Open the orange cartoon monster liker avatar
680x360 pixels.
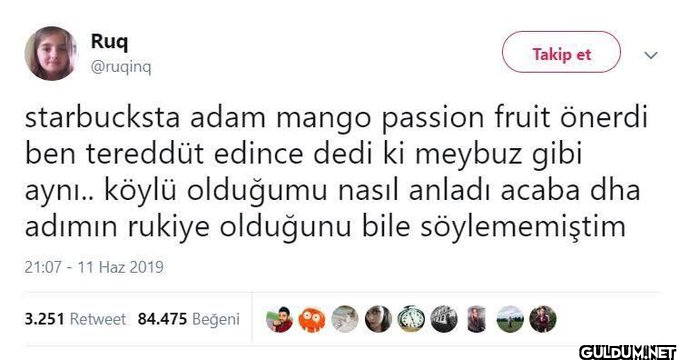[x=312, y=320]
